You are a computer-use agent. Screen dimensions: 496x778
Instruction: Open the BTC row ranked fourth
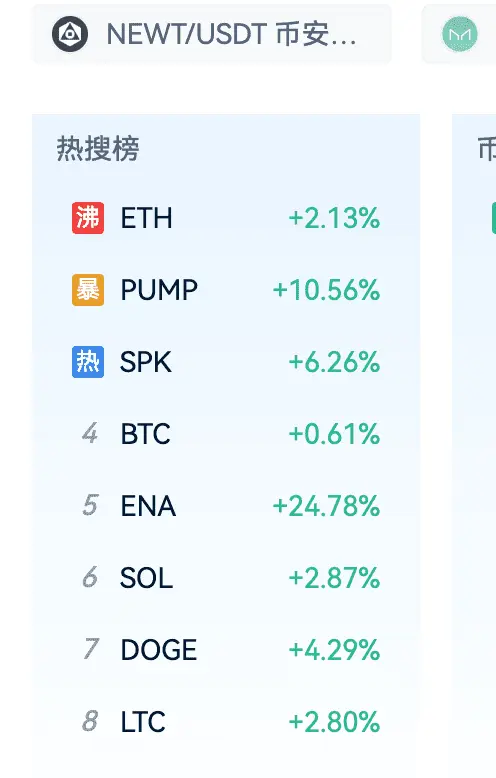(226, 434)
